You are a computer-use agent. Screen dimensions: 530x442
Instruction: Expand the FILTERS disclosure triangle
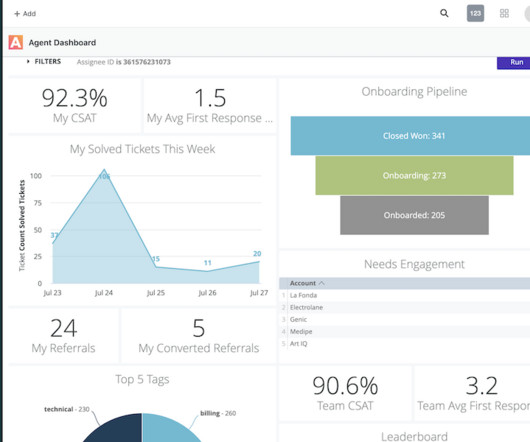click(x=28, y=62)
